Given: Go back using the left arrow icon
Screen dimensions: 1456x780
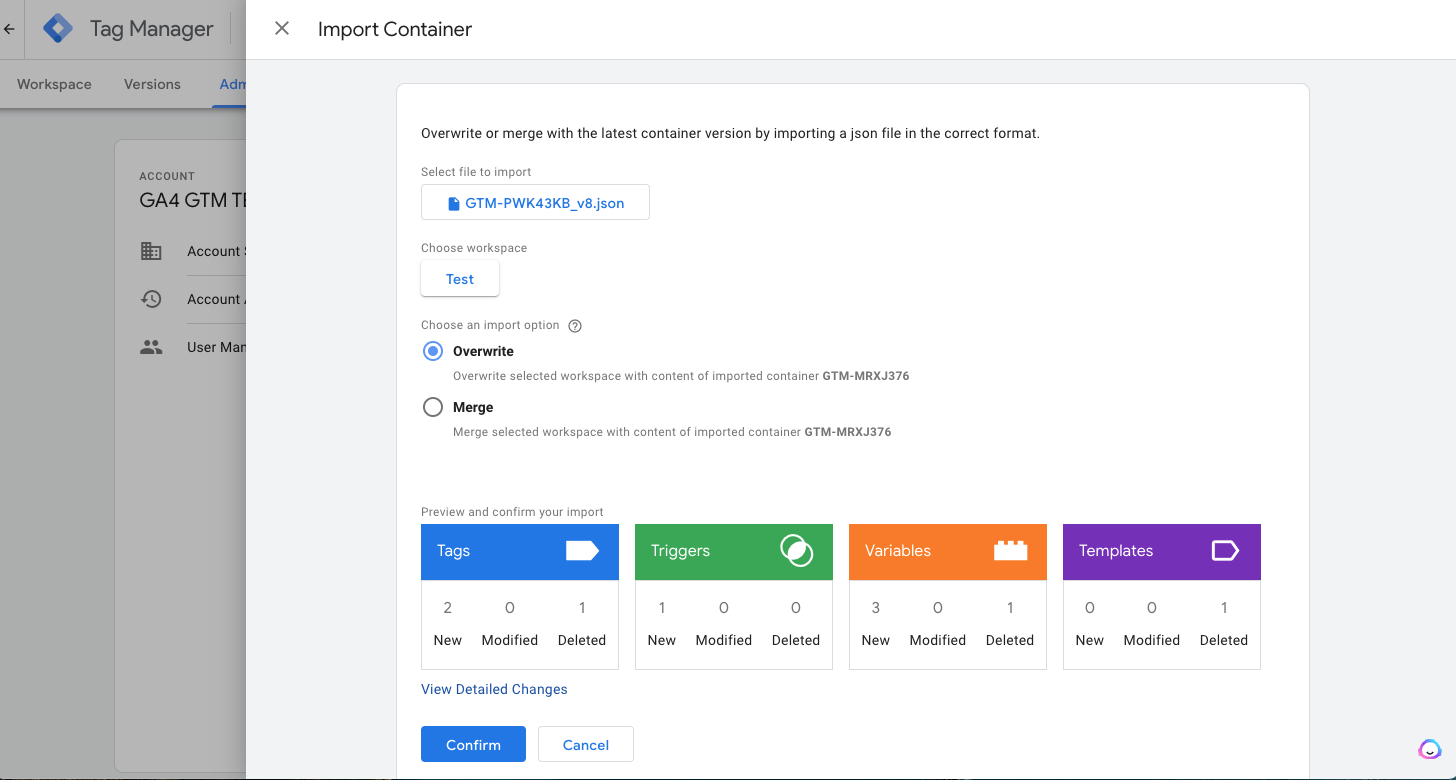Looking at the screenshot, I should [x=9, y=29].
